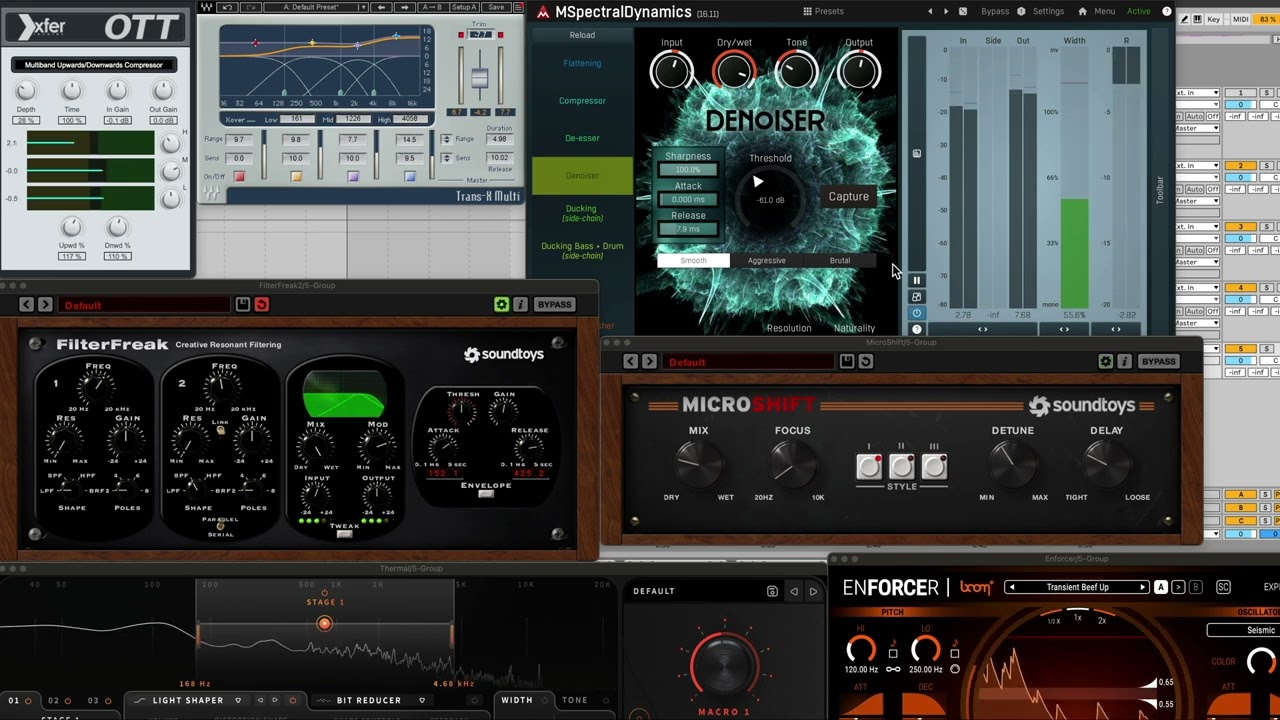1280x720 pixels.
Task: Open MicroShift info icon
Action: pyautogui.click(x=1124, y=361)
